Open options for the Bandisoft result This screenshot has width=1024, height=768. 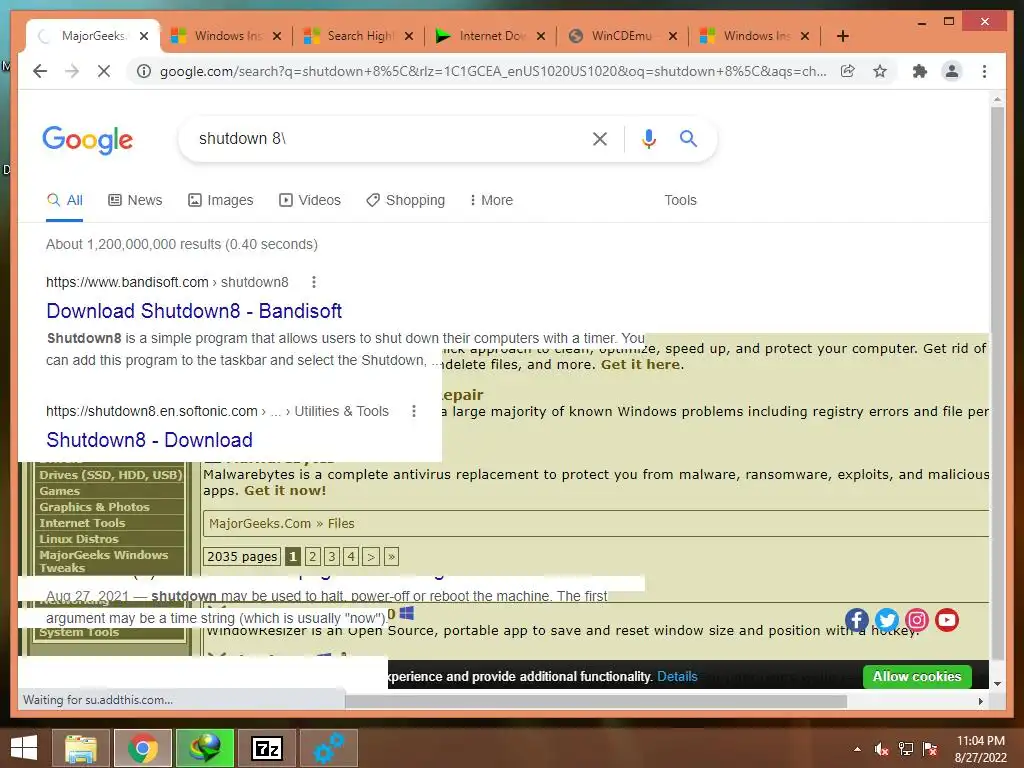(x=313, y=282)
